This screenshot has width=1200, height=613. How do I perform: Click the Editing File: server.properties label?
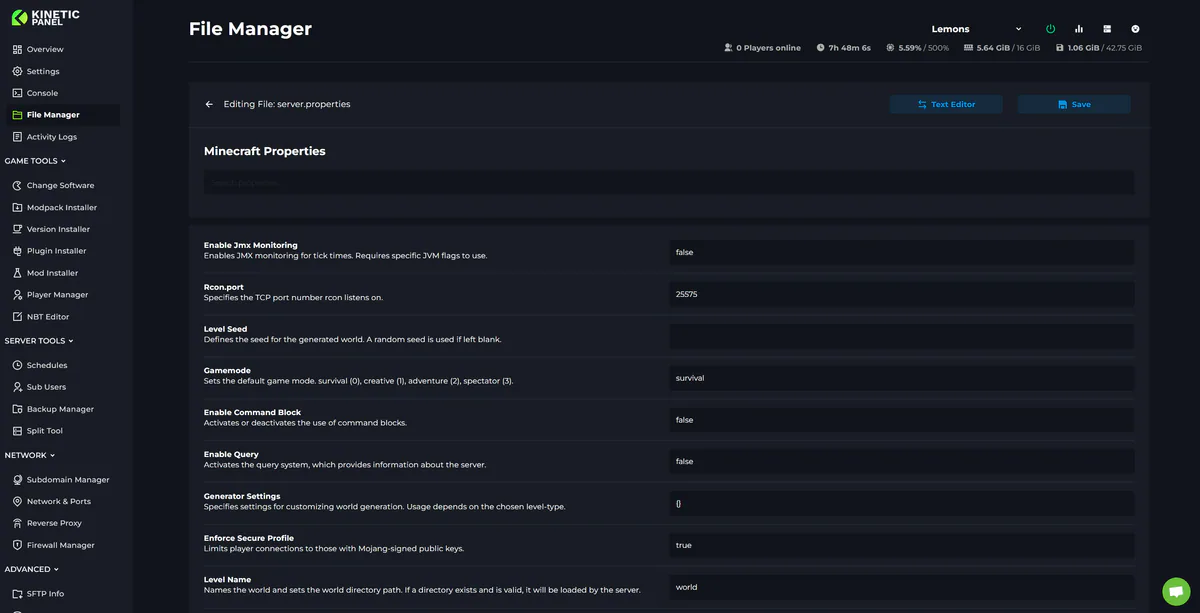[x=287, y=104]
